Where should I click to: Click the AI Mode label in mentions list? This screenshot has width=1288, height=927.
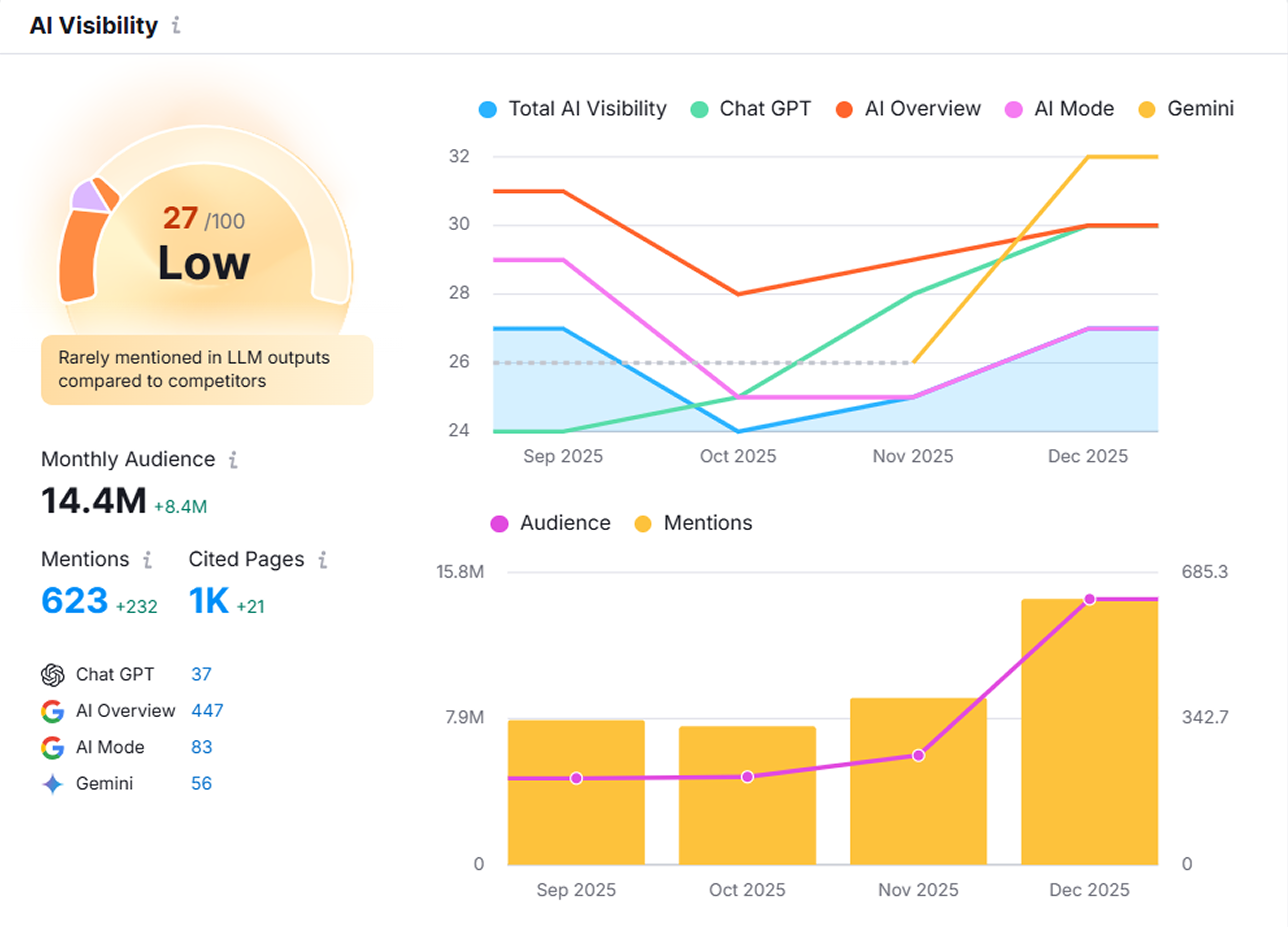click(x=110, y=747)
